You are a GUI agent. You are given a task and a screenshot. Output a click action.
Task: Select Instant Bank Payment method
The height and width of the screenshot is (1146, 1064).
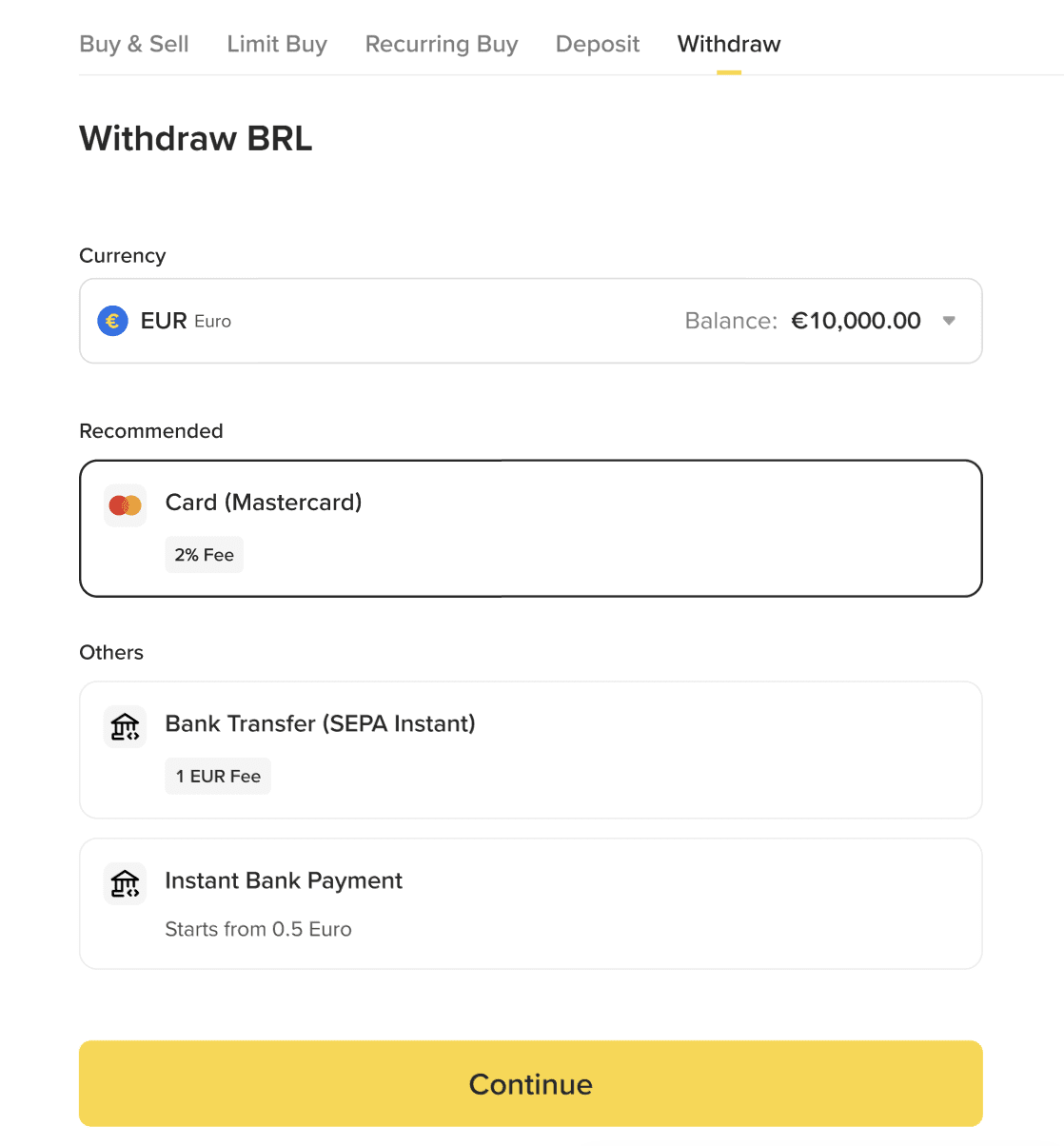click(531, 903)
